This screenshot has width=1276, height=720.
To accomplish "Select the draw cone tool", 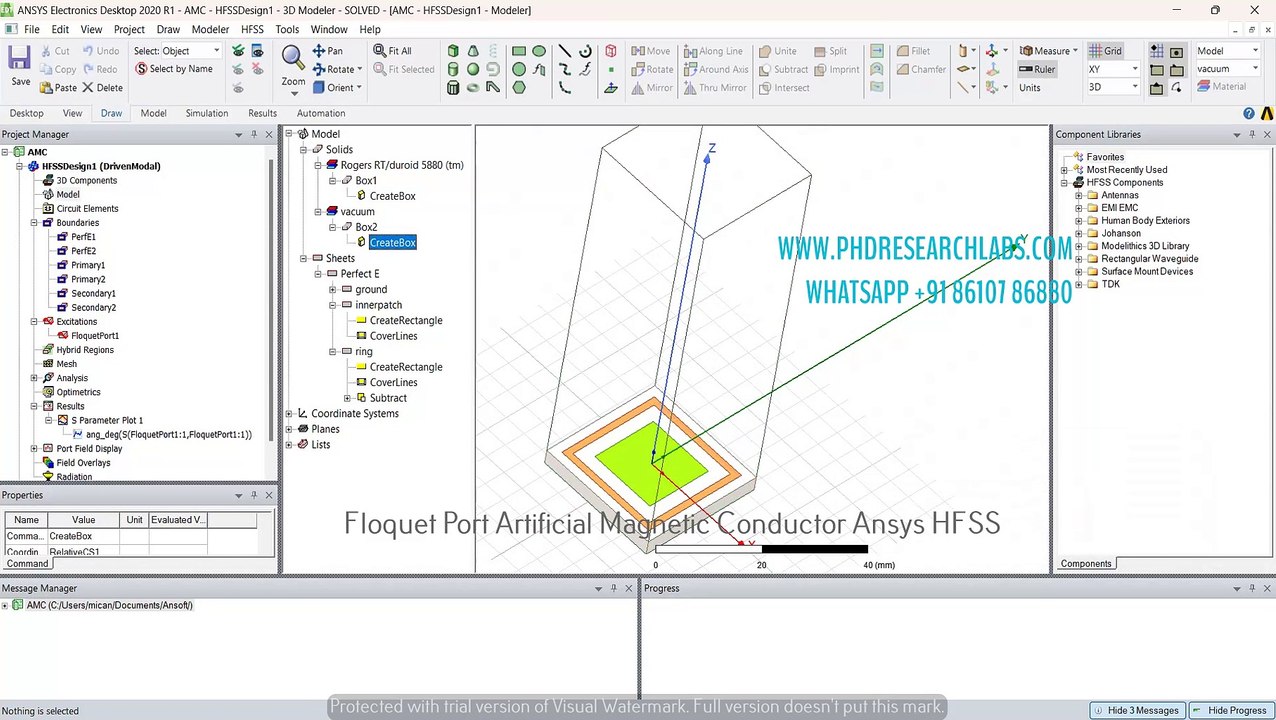I will (473, 51).
